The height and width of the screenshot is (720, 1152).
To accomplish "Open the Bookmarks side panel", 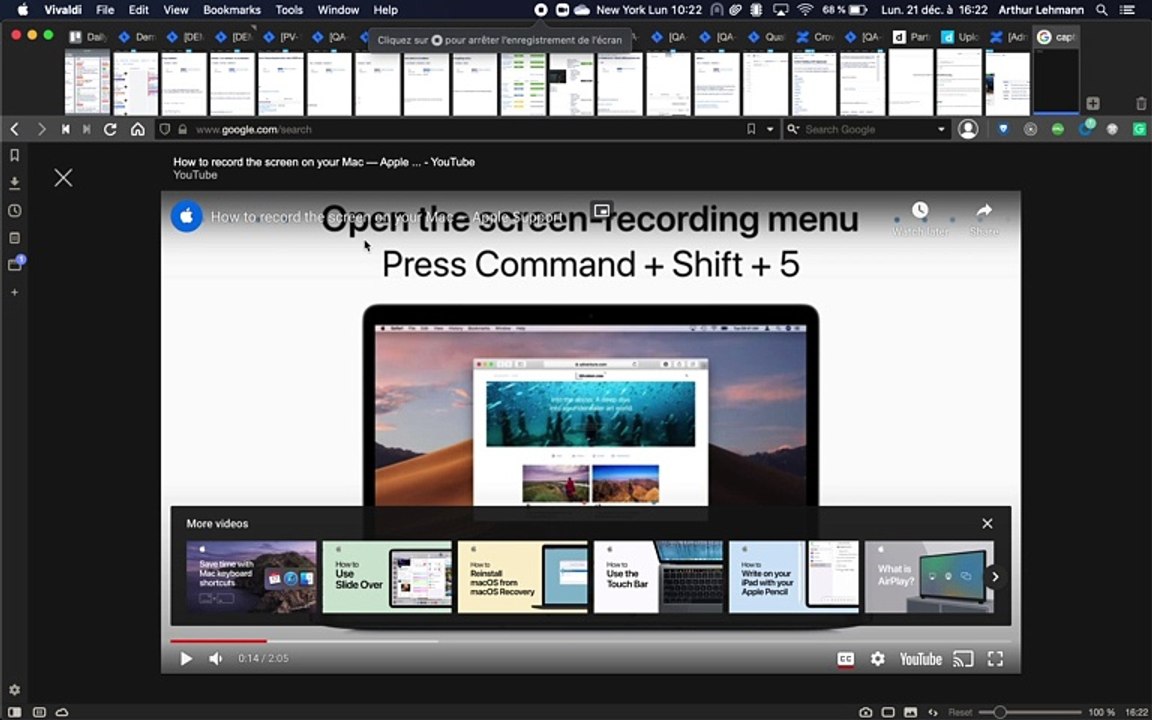I will [15, 155].
